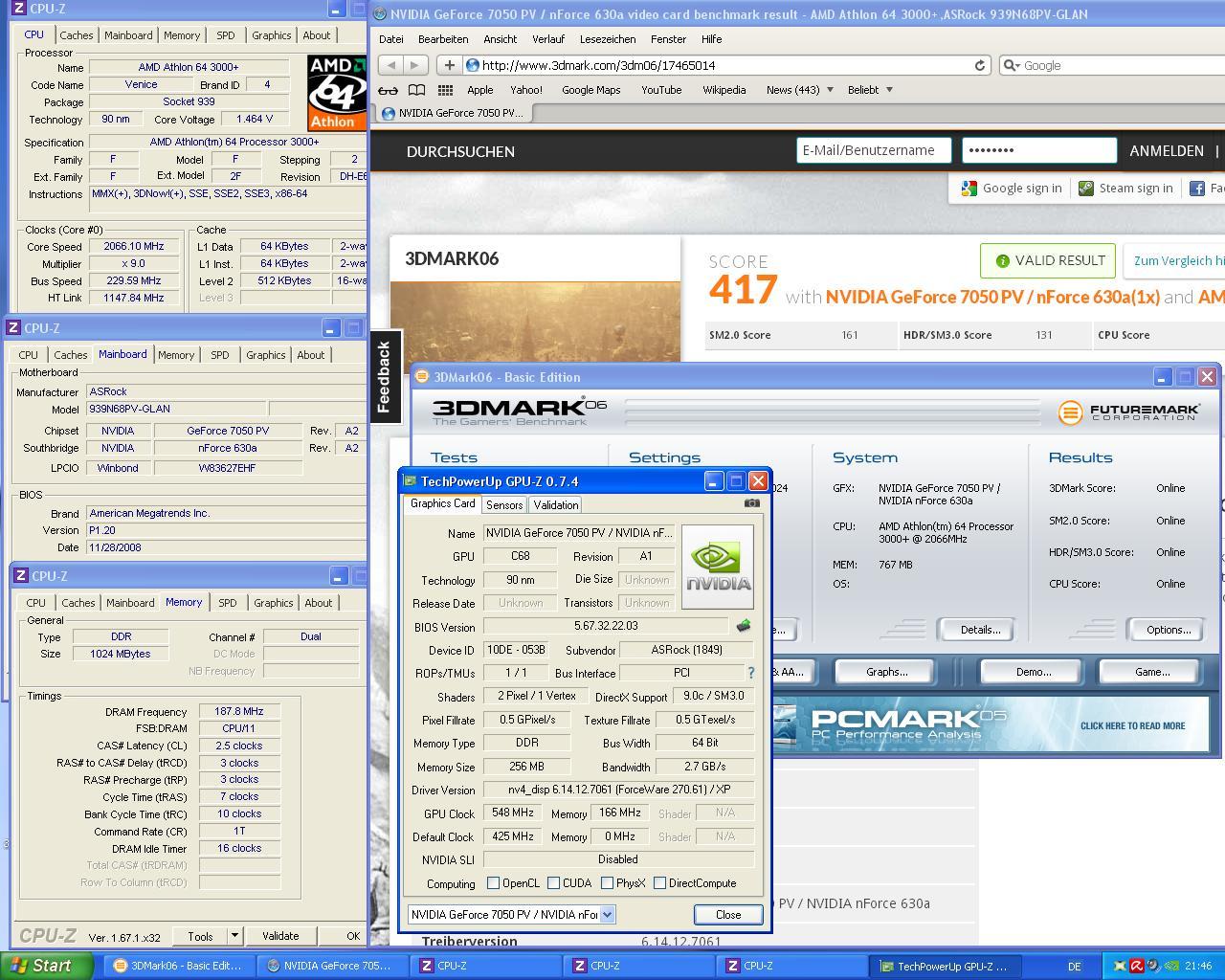Click the red antivirus tray icon

pyautogui.click(x=1136, y=967)
